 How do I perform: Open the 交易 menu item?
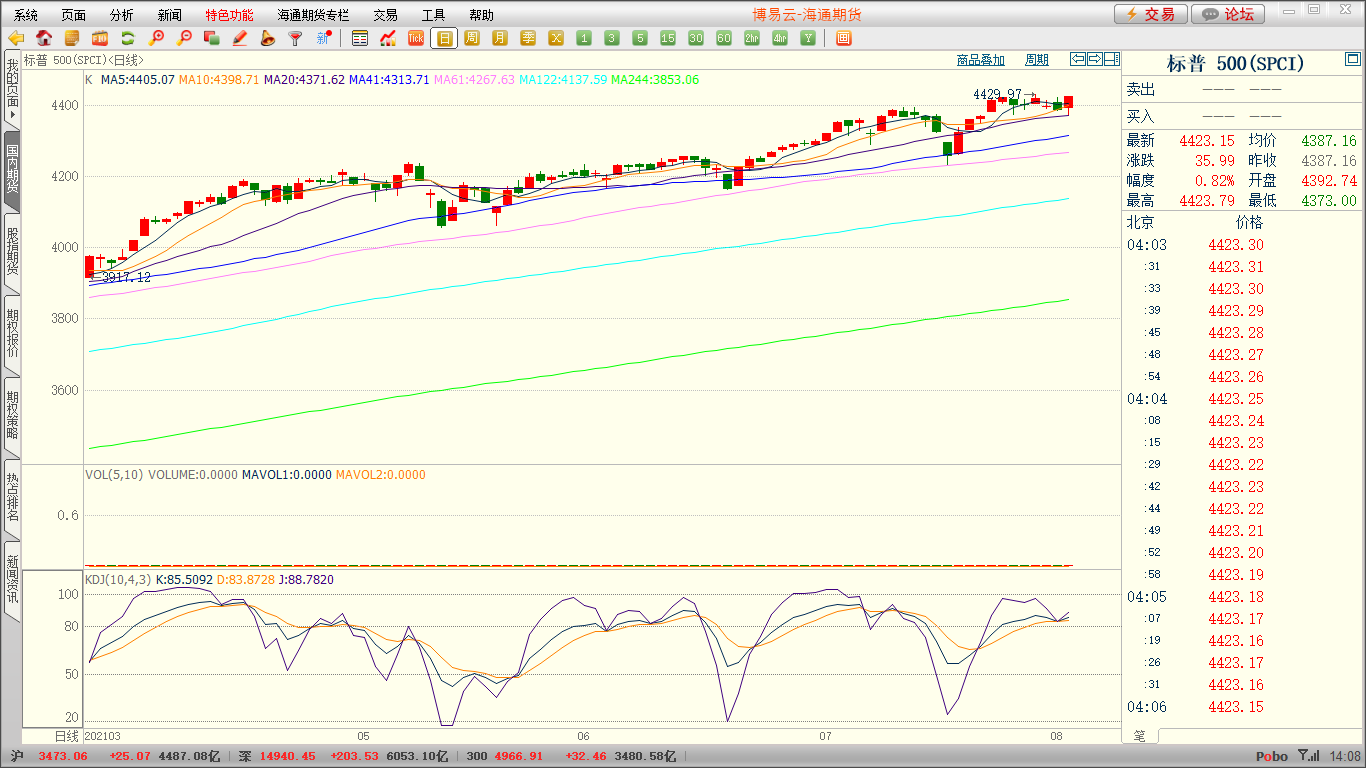click(x=385, y=15)
